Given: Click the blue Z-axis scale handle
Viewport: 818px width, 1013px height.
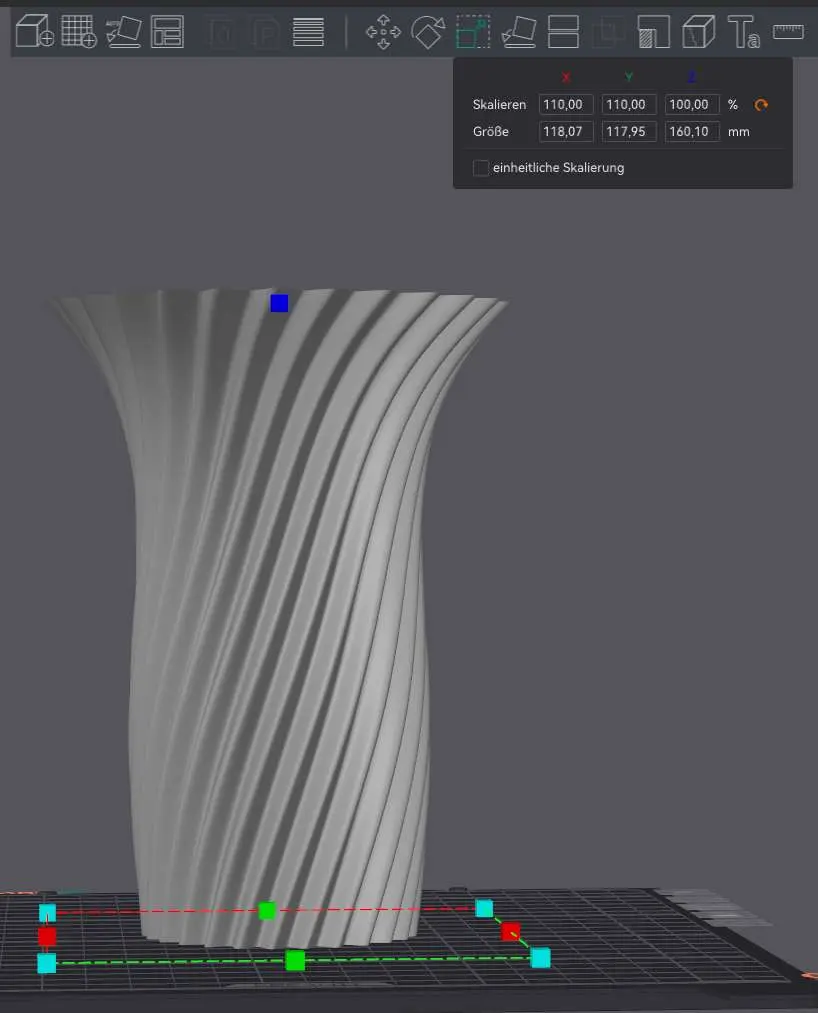Looking at the screenshot, I should click(279, 303).
